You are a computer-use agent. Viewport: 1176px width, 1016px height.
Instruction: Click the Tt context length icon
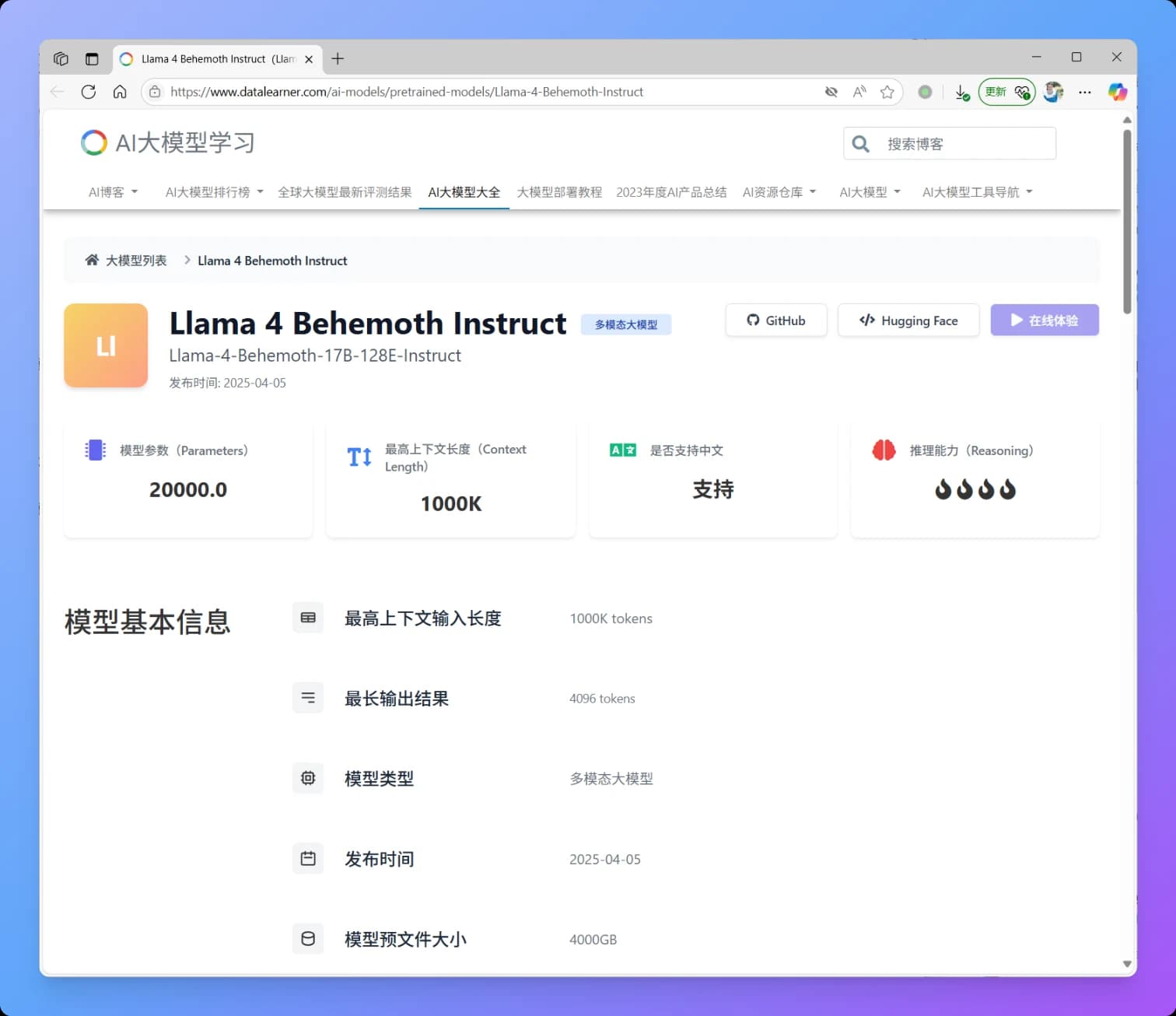(x=359, y=457)
